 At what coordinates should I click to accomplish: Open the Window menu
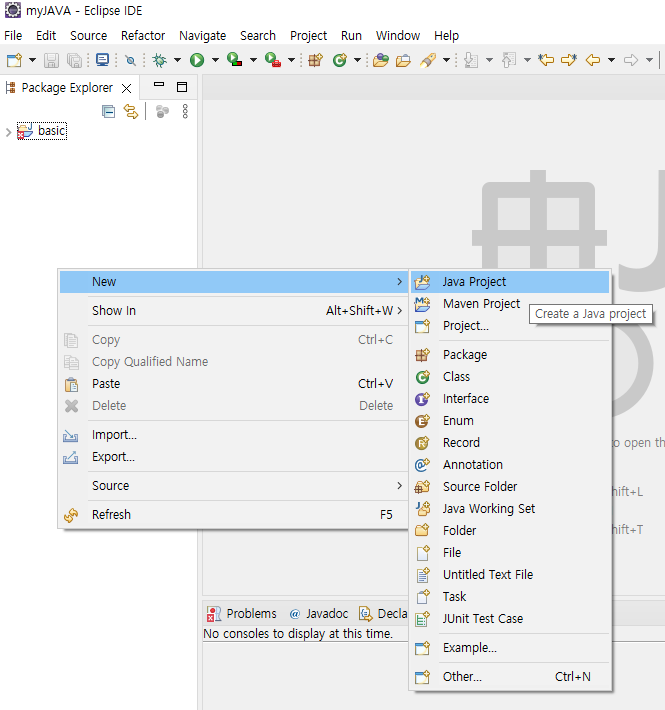point(398,35)
